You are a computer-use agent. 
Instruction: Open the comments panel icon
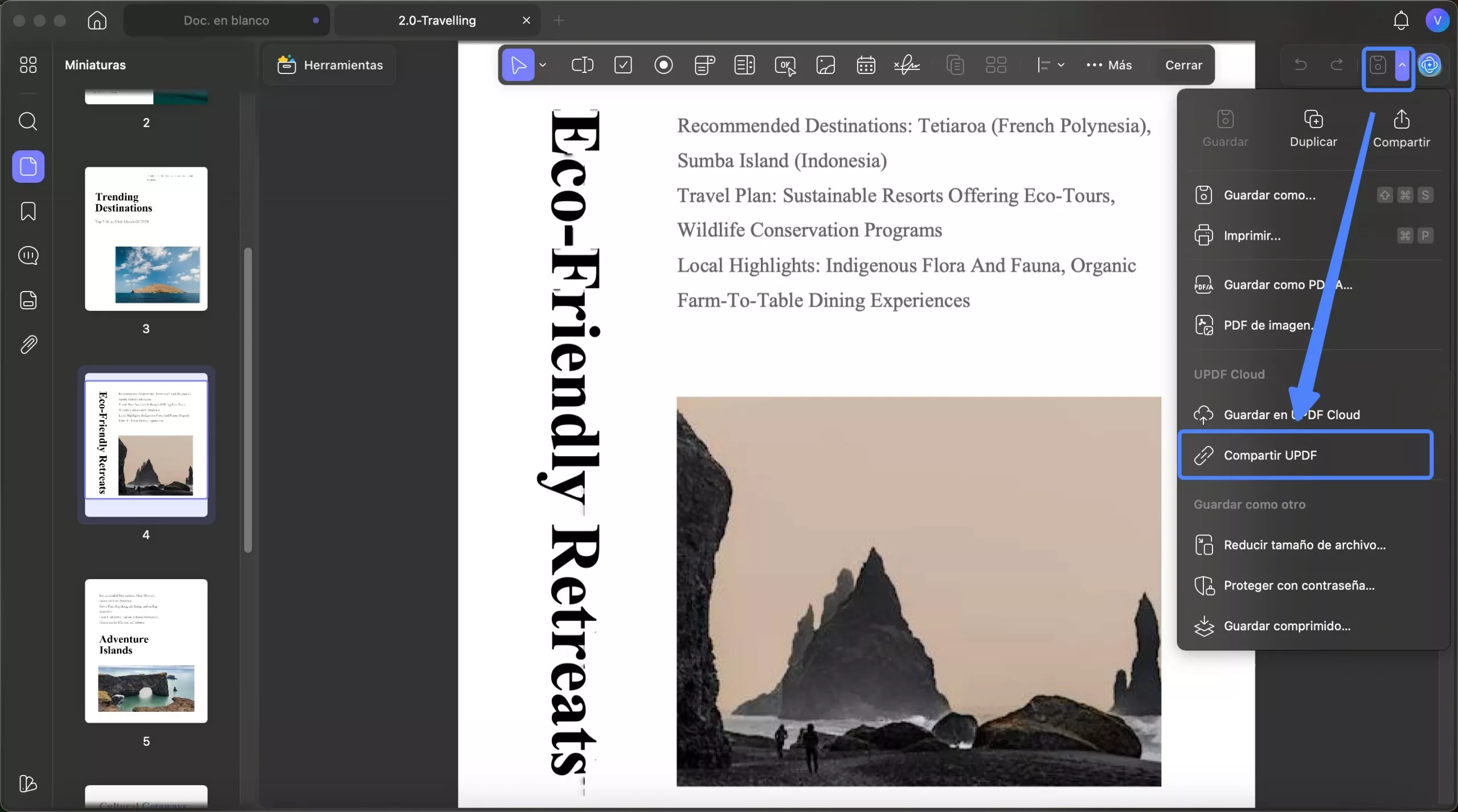pyautogui.click(x=28, y=256)
